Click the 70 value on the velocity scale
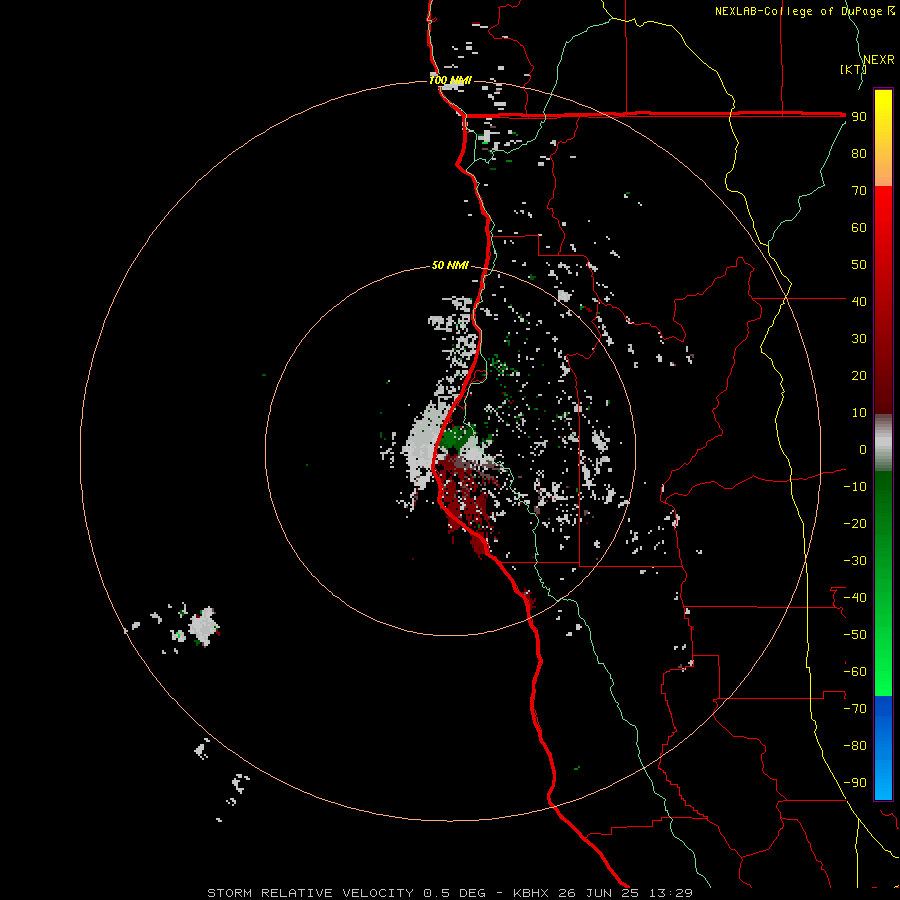The image size is (900, 900). click(x=859, y=191)
